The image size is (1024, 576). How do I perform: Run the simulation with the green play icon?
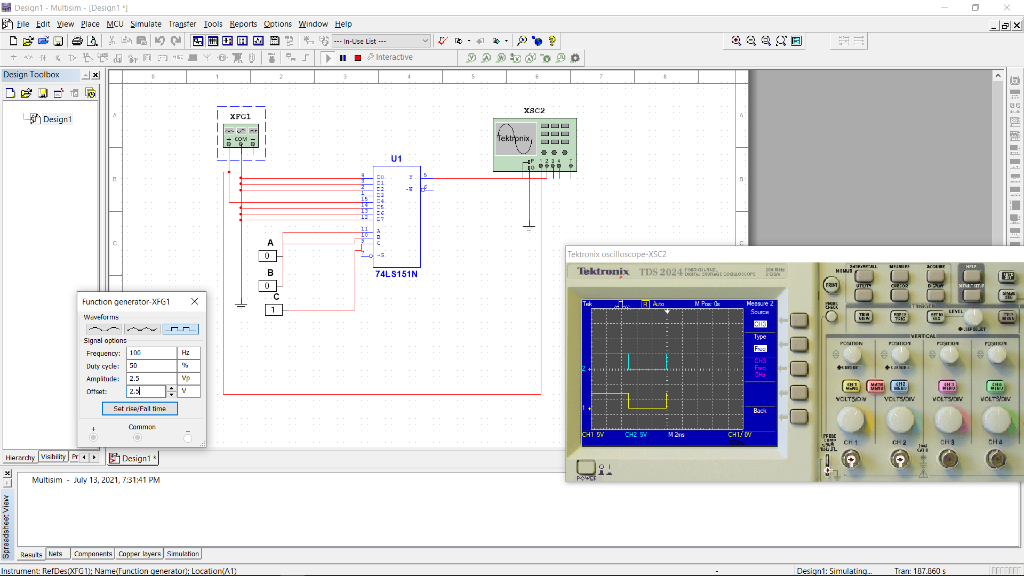pyautogui.click(x=328, y=57)
